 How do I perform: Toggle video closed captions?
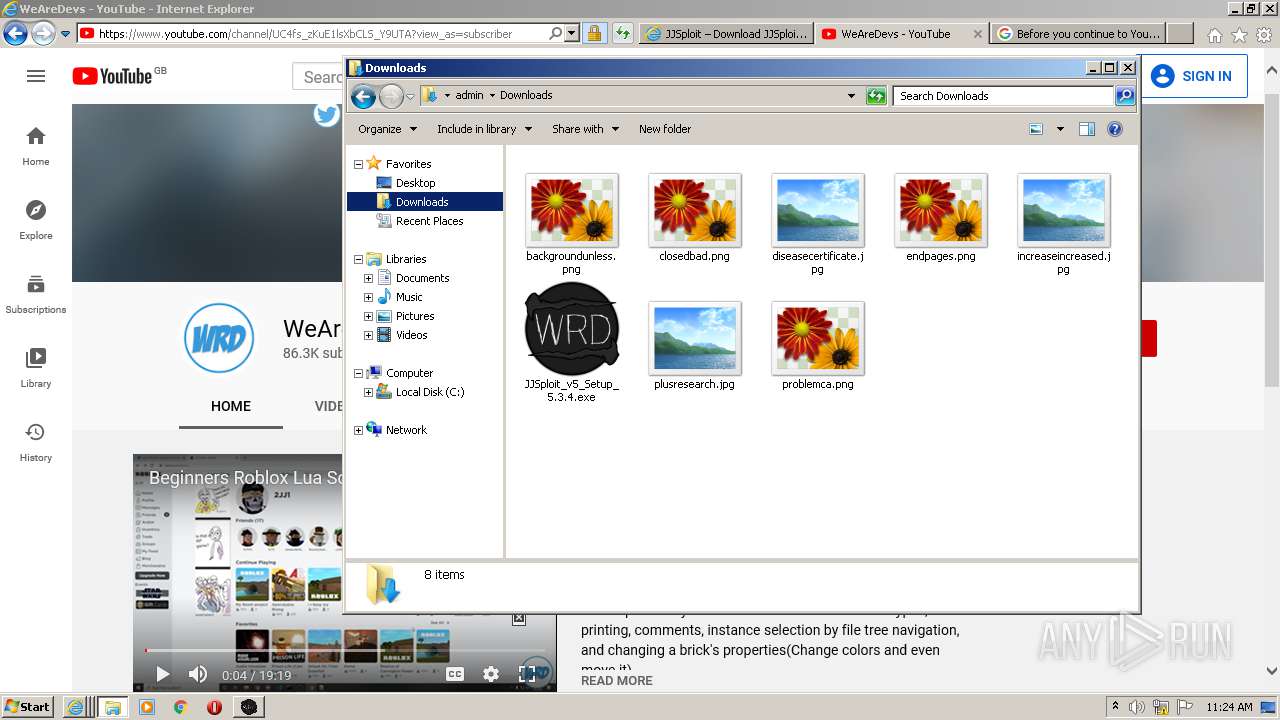tap(455, 674)
